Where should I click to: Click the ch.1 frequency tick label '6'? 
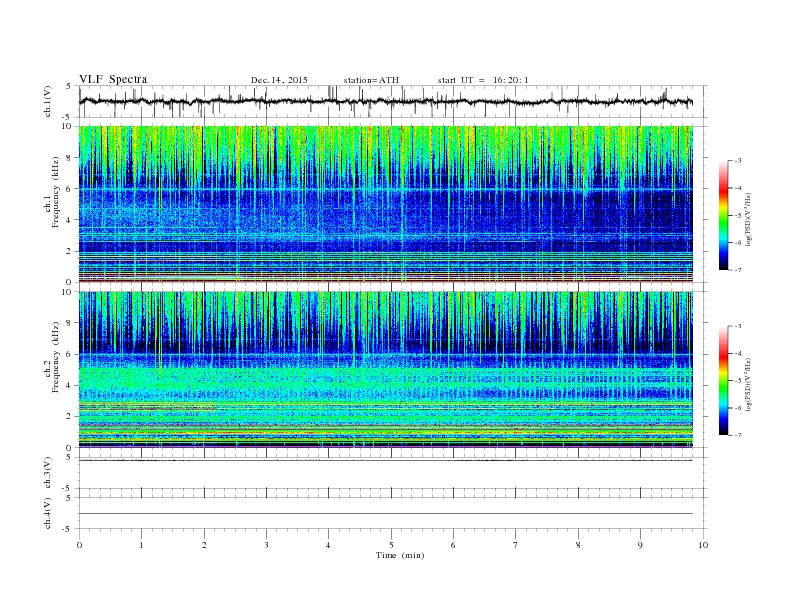tap(70, 188)
